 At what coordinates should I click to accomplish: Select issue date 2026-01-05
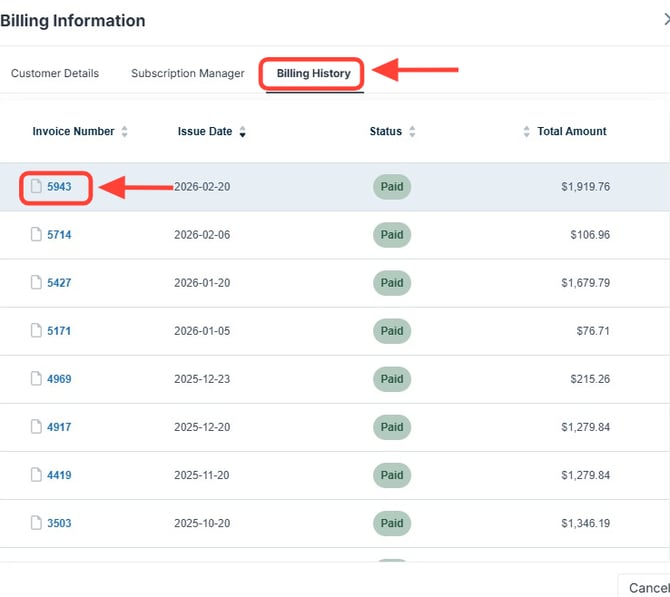coord(202,331)
